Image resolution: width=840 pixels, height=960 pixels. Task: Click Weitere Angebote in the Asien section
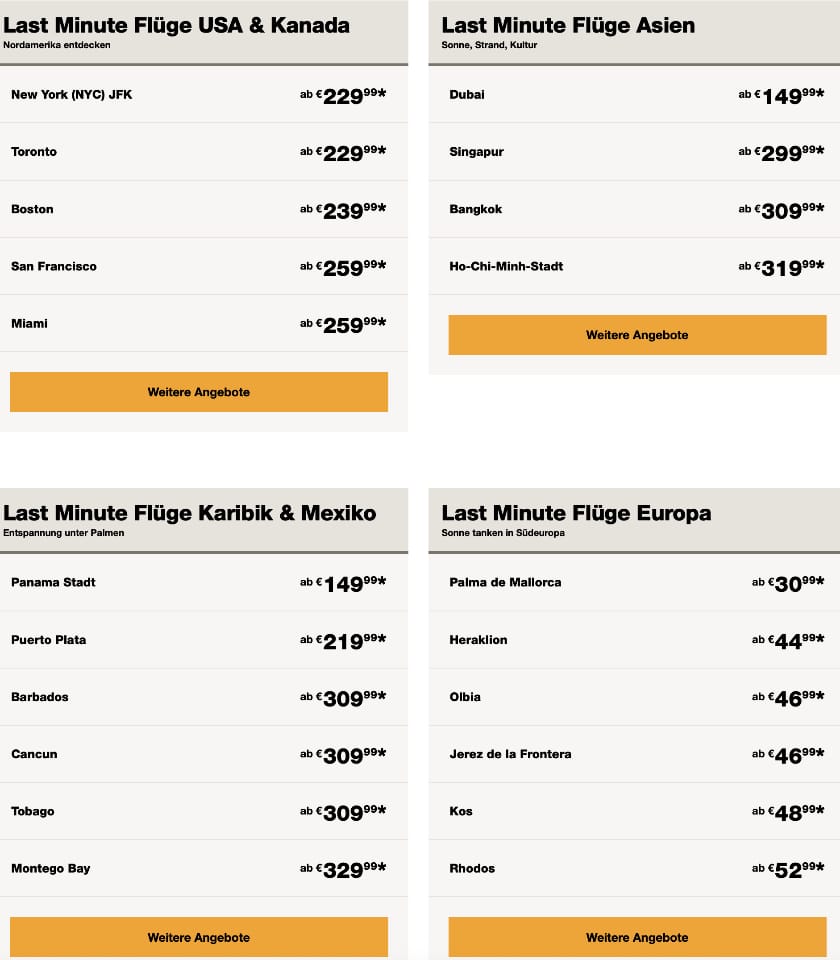[636, 334]
